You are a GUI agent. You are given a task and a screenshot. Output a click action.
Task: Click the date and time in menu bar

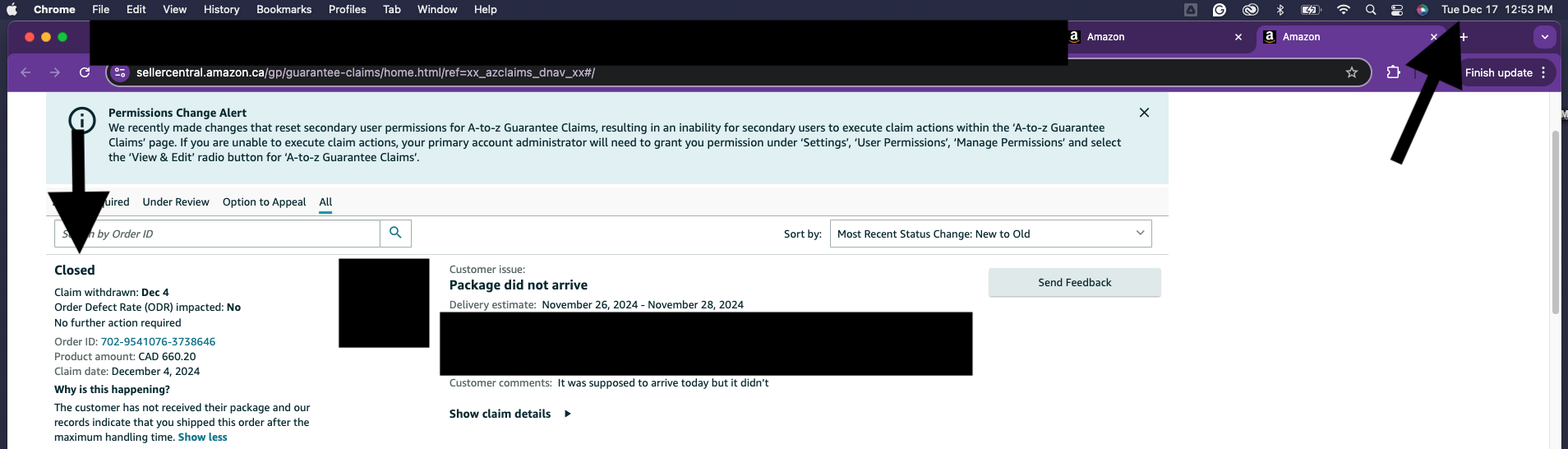[1497, 9]
